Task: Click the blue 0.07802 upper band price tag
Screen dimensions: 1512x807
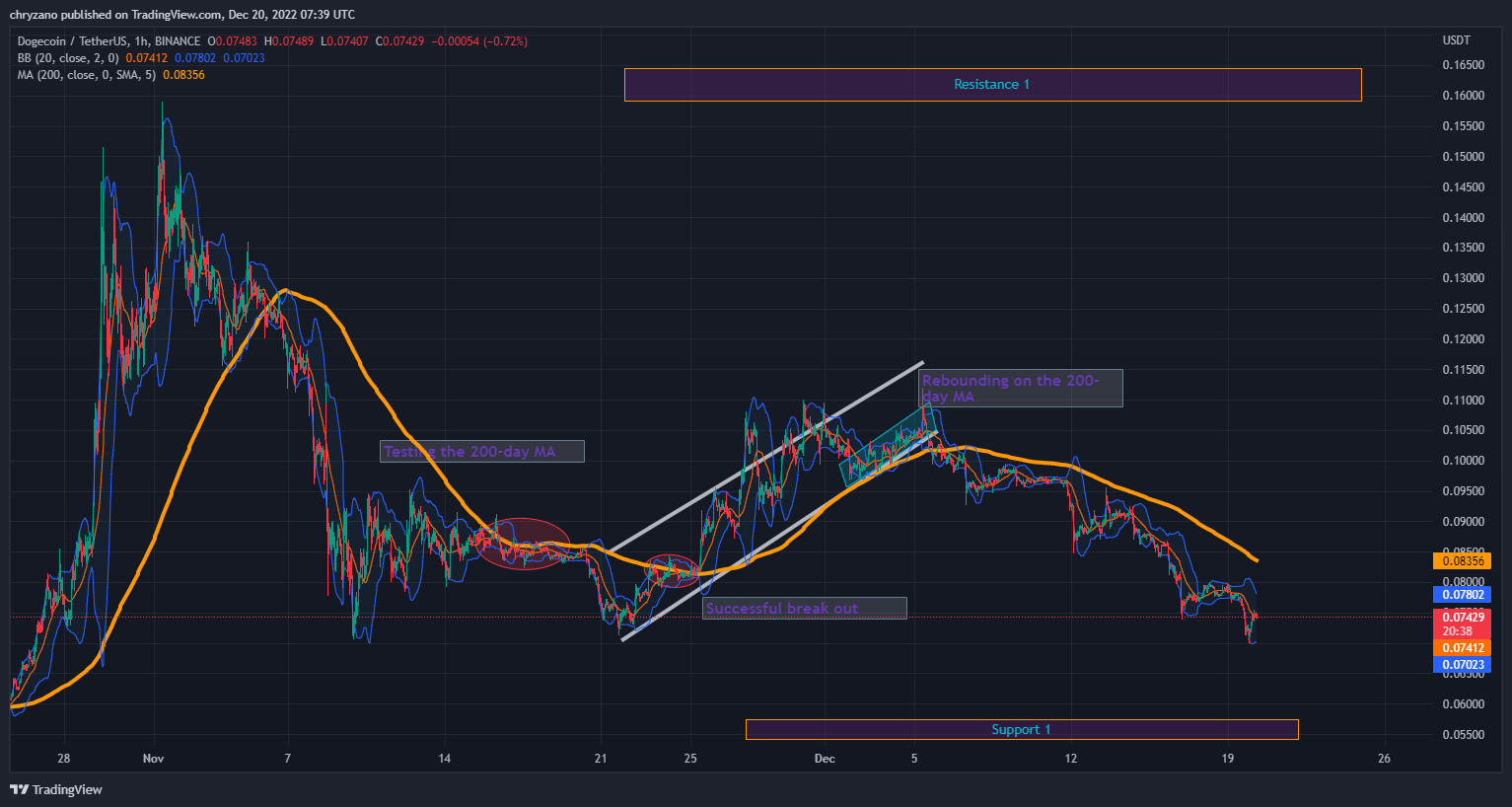Action: pyautogui.click(x=1463, y=595)
